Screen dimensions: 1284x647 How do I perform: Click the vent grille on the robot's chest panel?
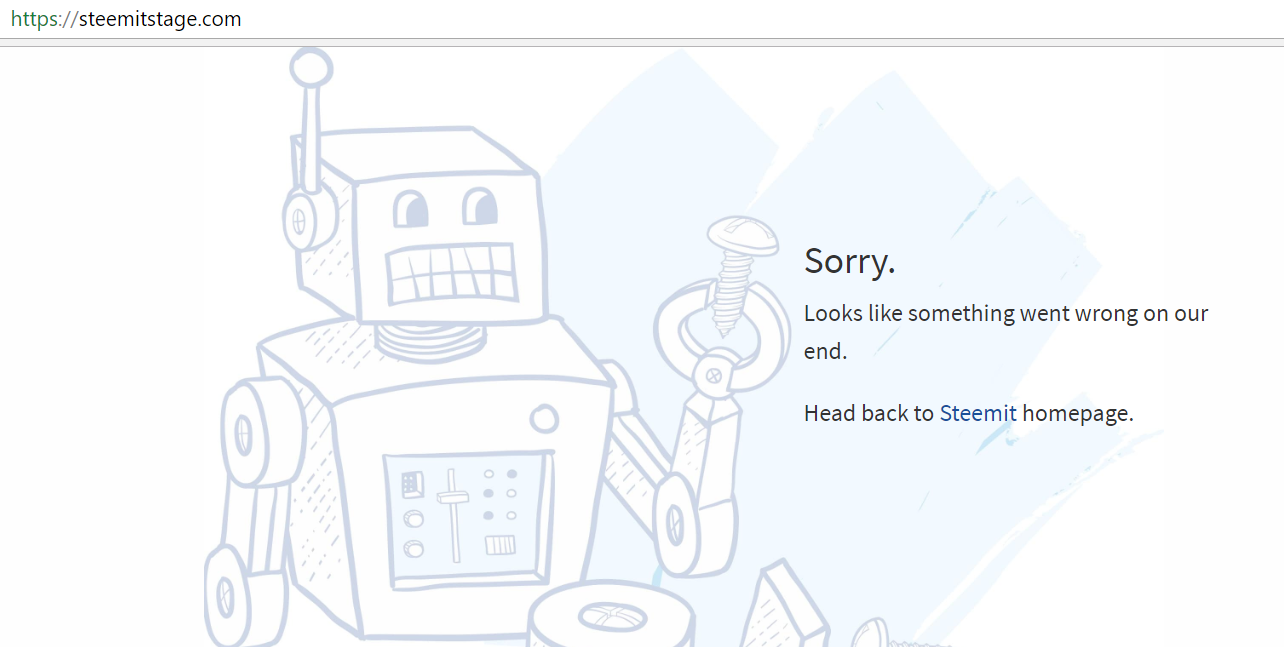coord(500,545)
